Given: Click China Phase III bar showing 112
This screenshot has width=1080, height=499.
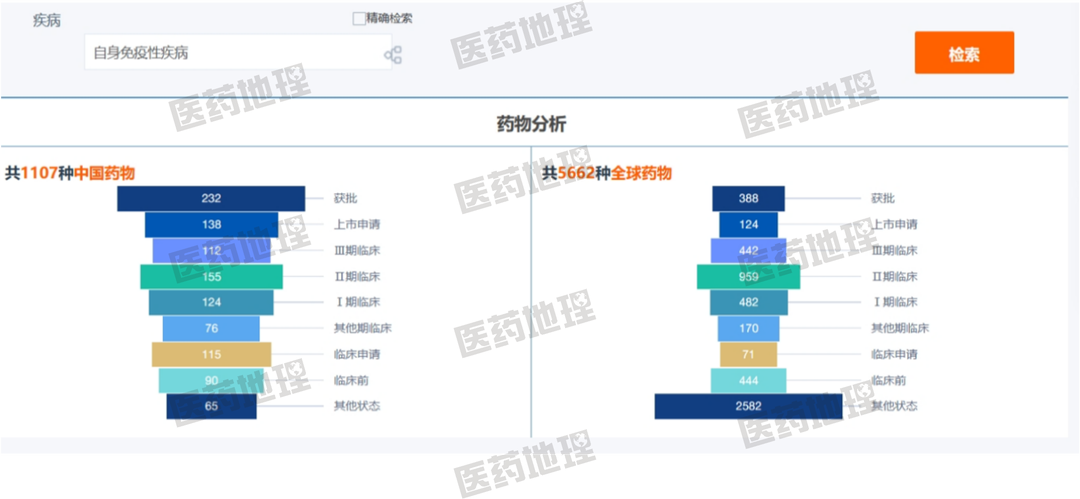Looking at the screenshot, I should [x=211, y=250].
